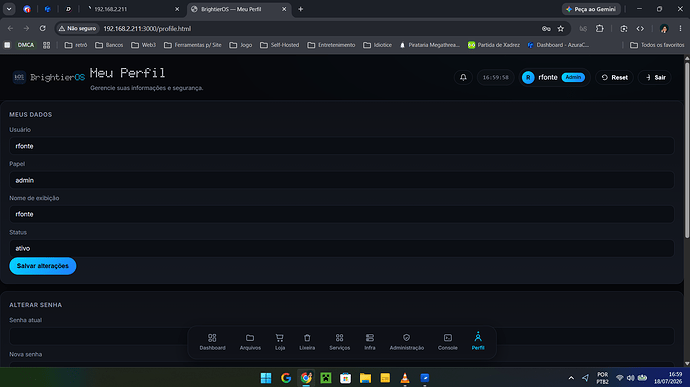
Task: Click the Reset button in header
Action: point(614,77)
